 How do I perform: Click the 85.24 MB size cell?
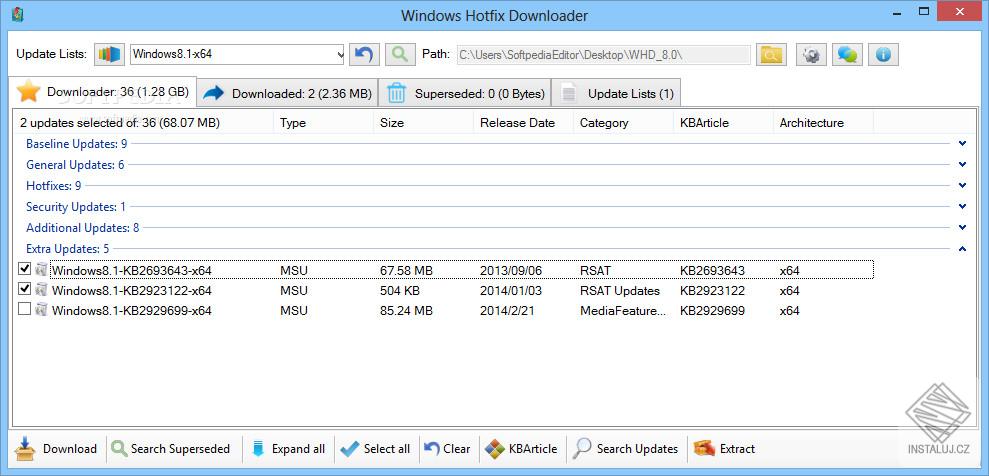tap(406, 310)
